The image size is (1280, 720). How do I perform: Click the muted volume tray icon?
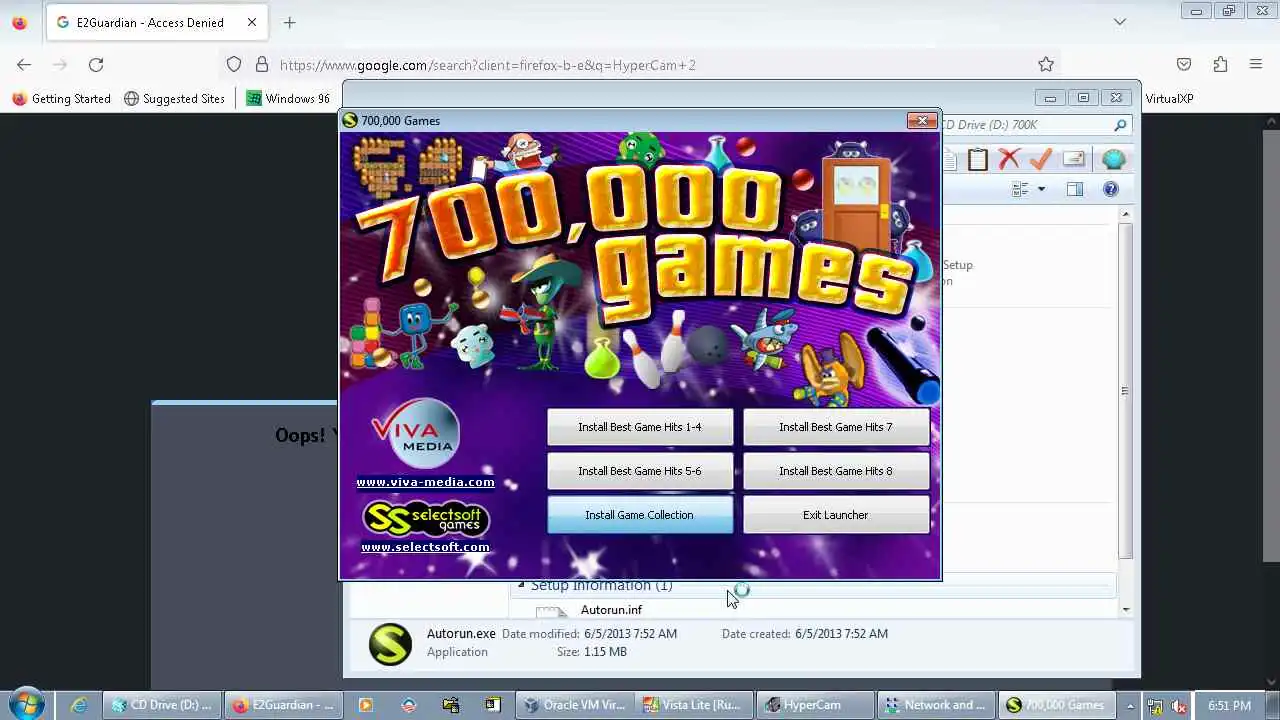[1177, 706]
